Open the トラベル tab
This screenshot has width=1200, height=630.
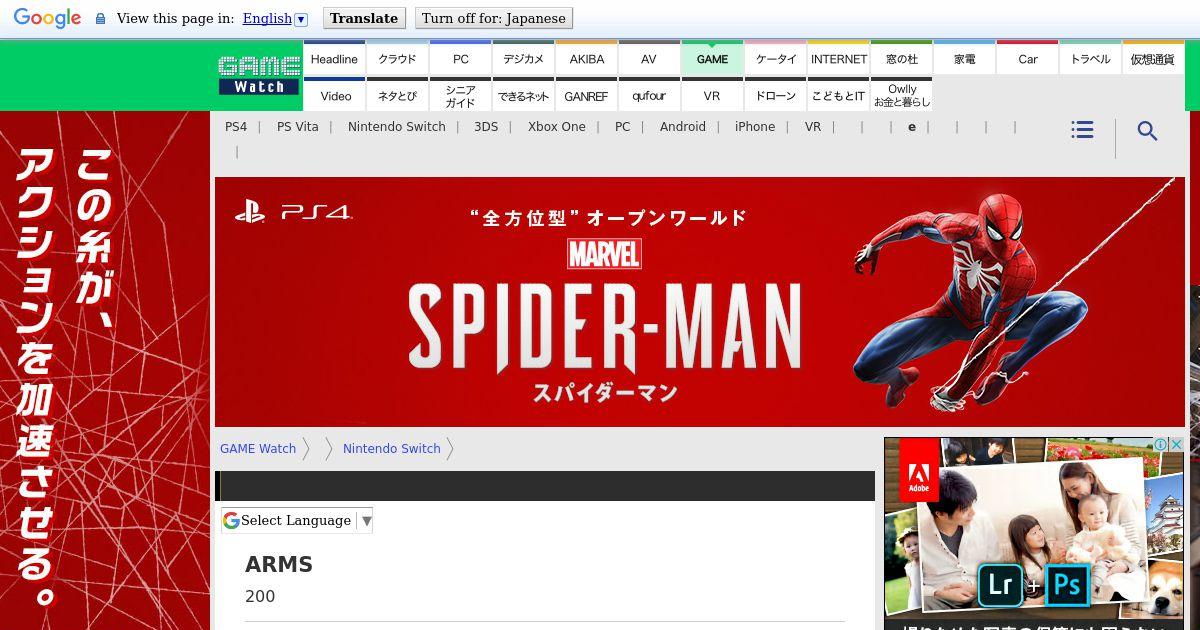tap(1090, 59)
